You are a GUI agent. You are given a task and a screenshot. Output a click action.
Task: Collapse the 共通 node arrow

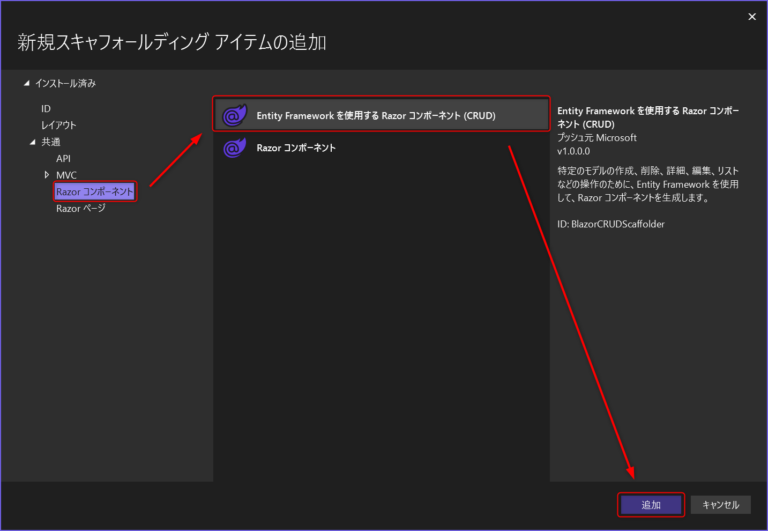pyautogui.click(x=32, y=142)
